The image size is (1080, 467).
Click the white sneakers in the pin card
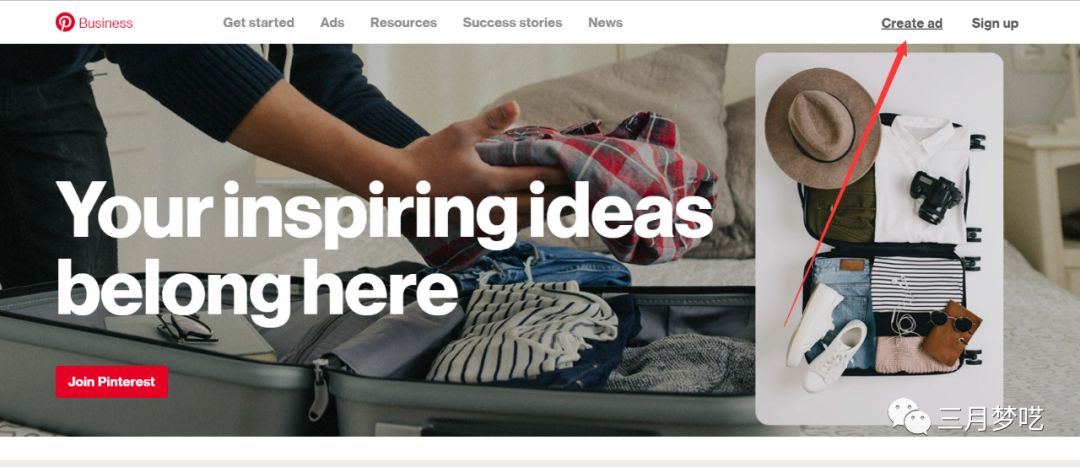click(x=827, y=338)
